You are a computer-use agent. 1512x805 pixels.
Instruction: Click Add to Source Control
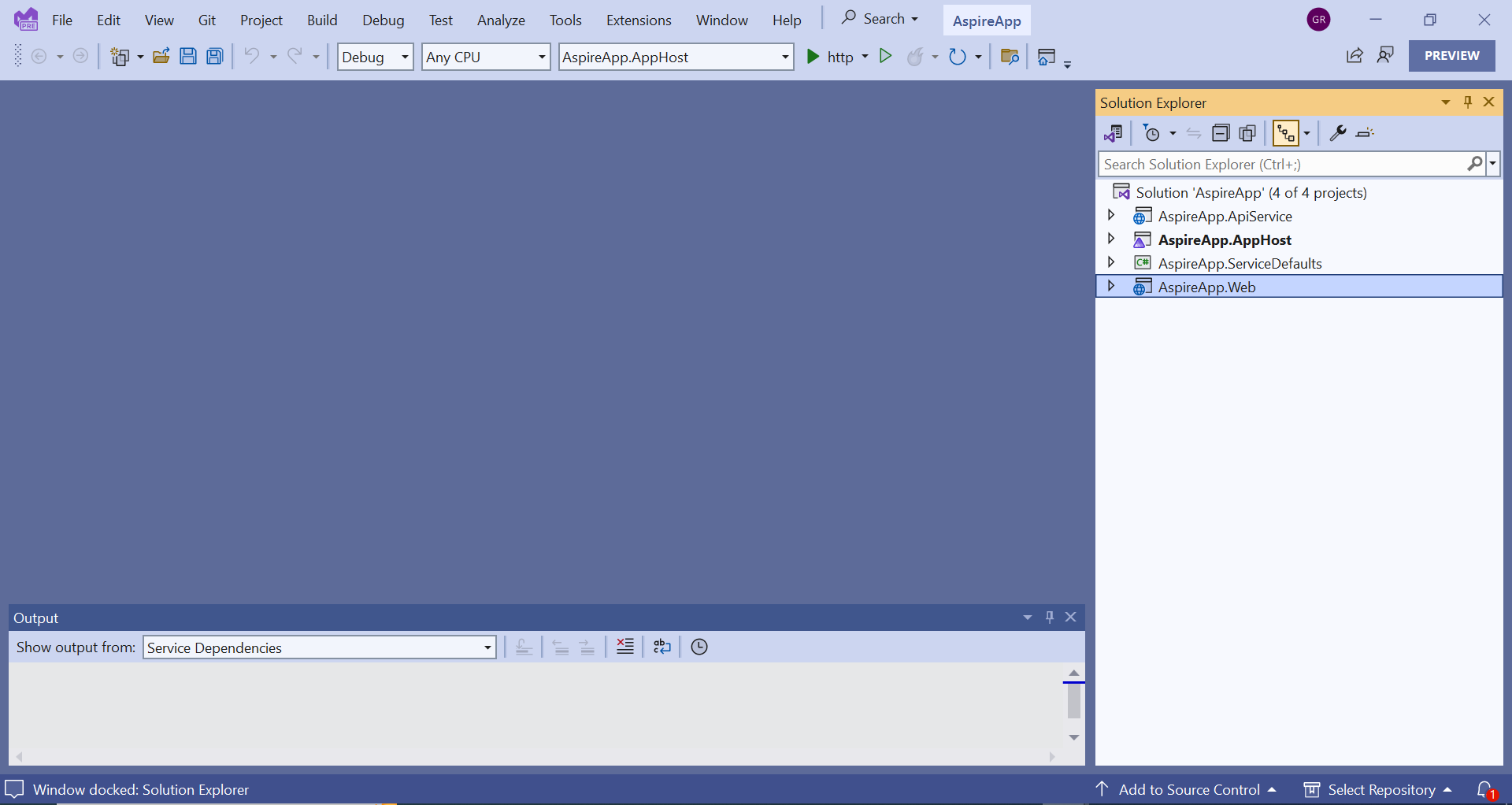point(1188,789)
